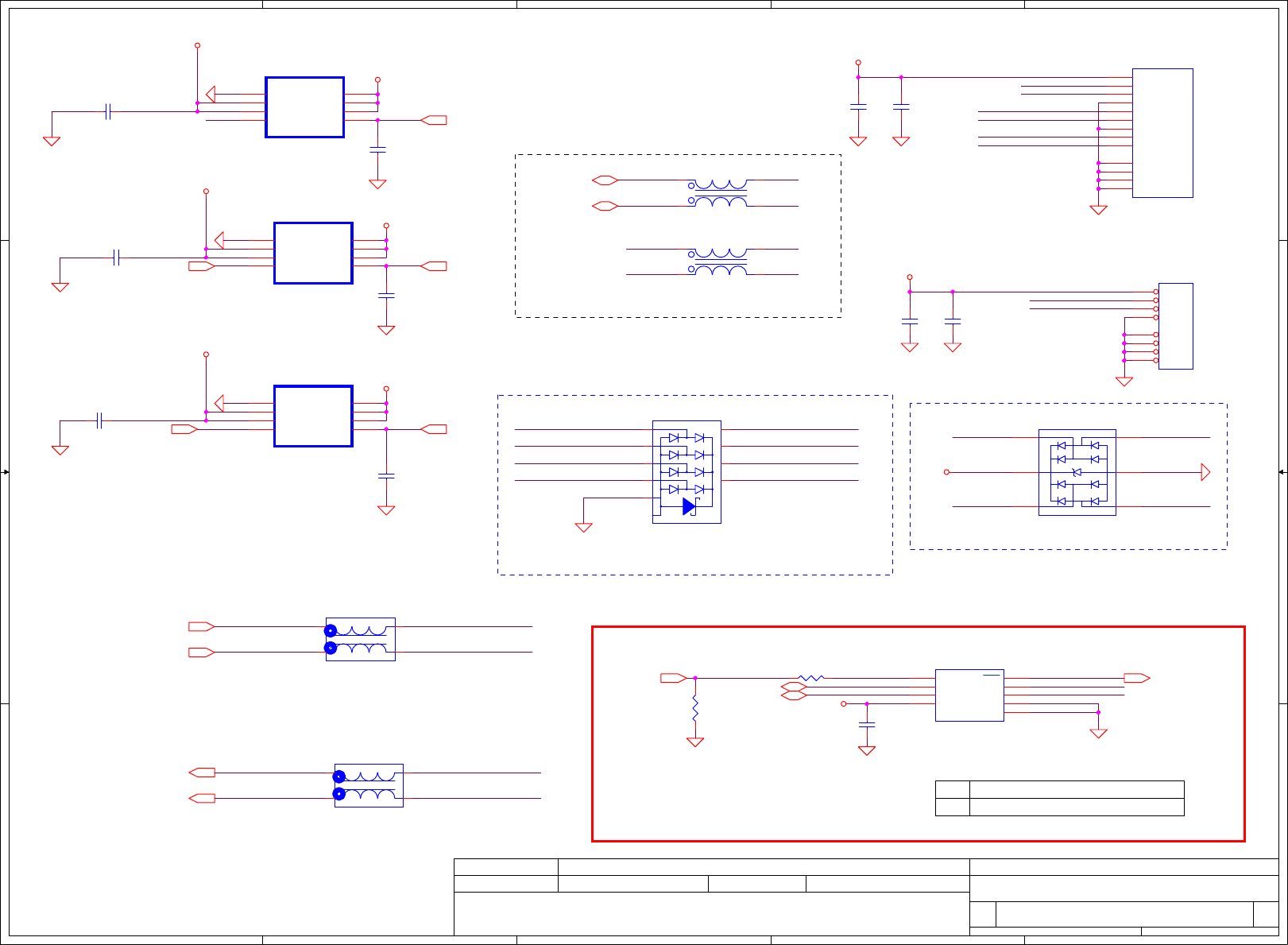Screen dimensions: 1288x945
Task: Click the upper transformer in the dashed box
Action: click(718, 193)
